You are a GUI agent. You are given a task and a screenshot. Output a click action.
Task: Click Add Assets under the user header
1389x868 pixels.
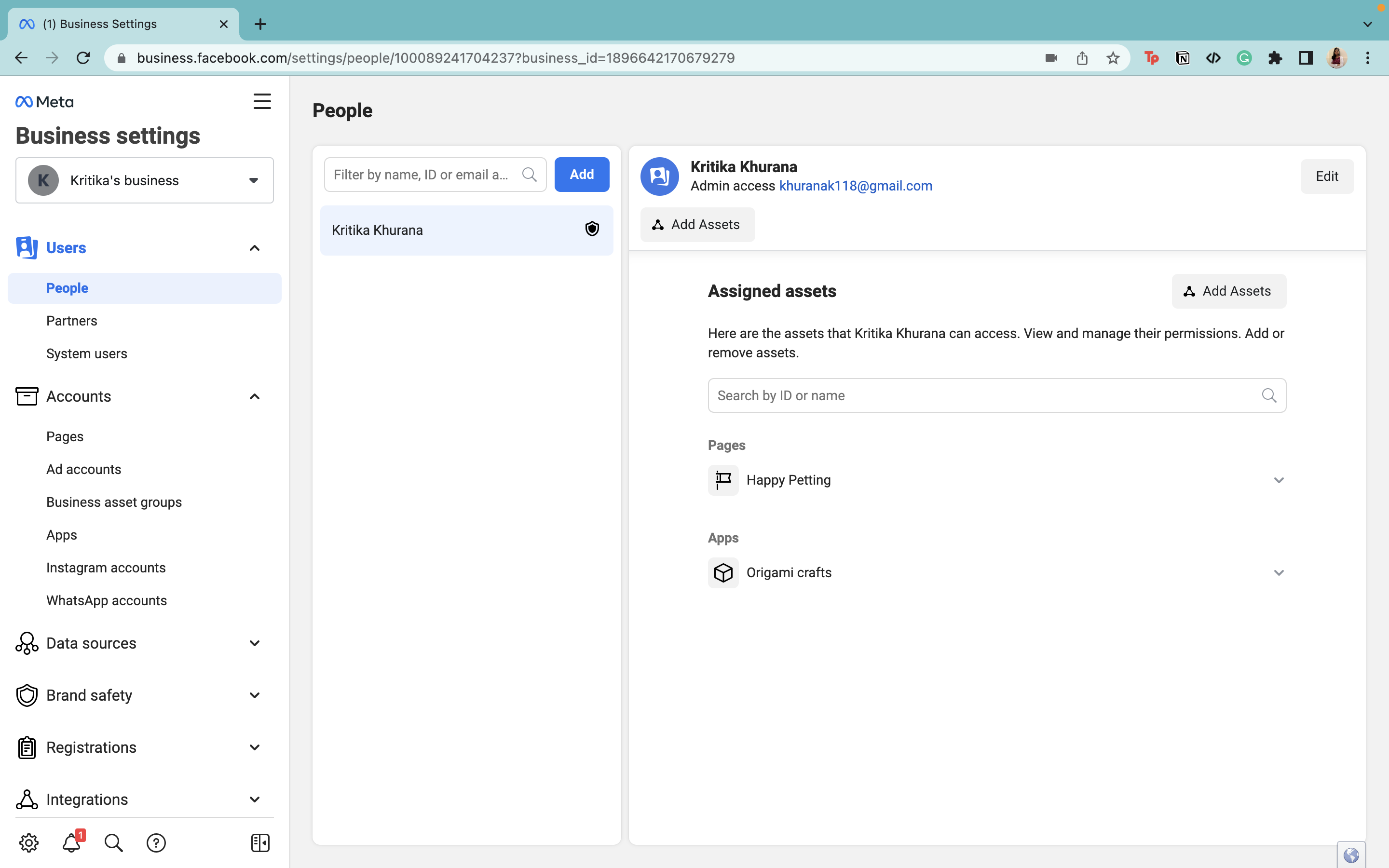(x=697, y=224)
